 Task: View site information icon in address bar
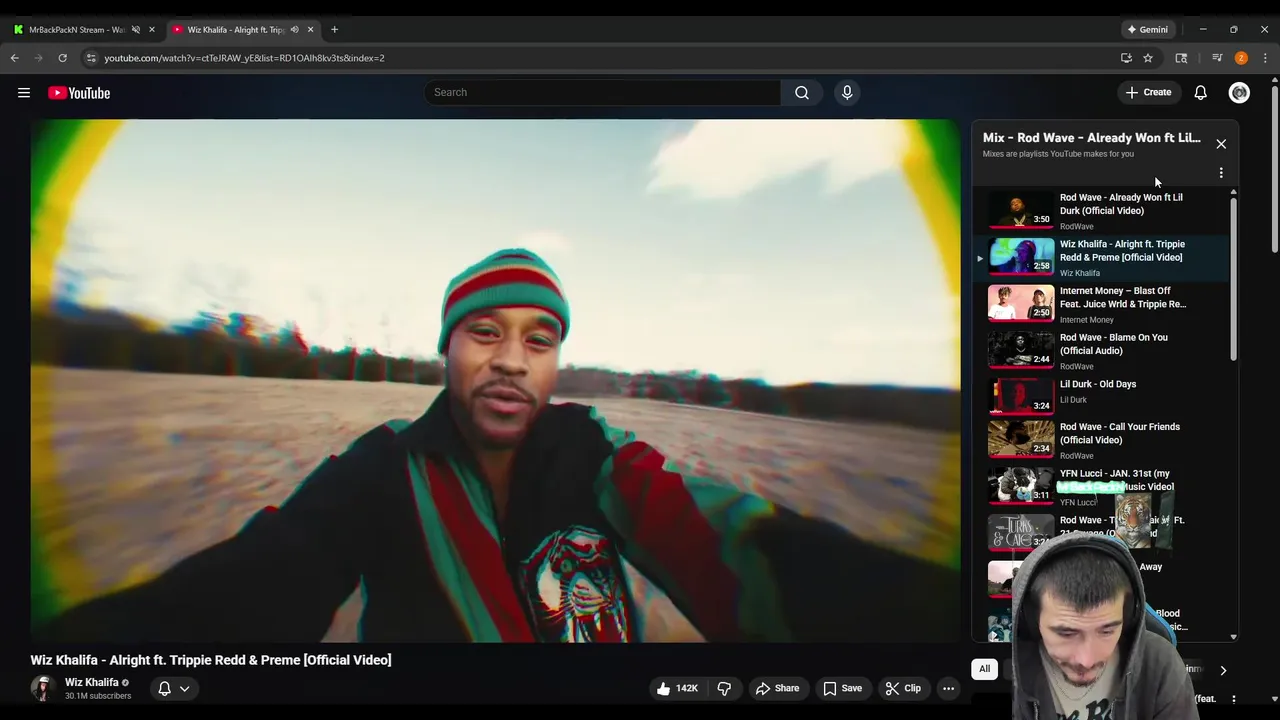[91, 58]
